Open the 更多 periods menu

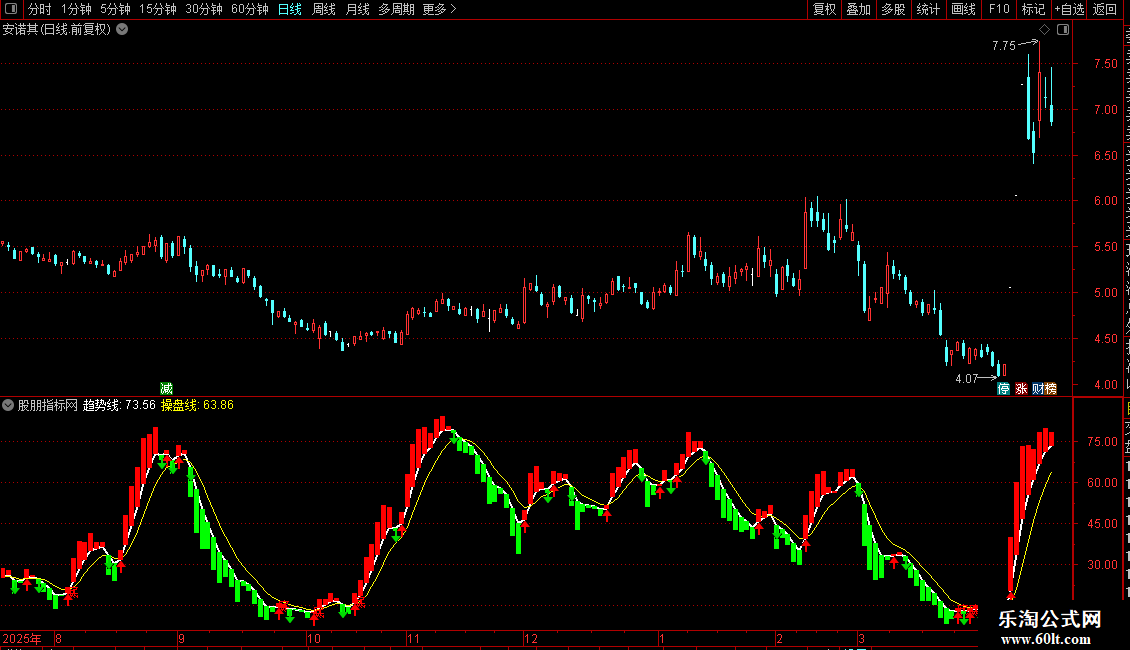[x=439, y=9]
